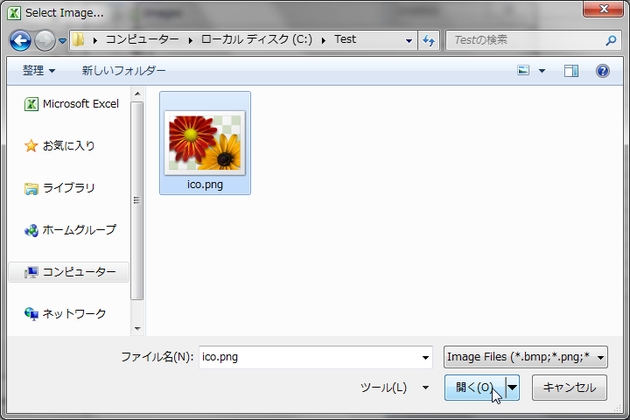Click the Back navigation arrow
Screen dimensions: 630x420
pos(20,41)
